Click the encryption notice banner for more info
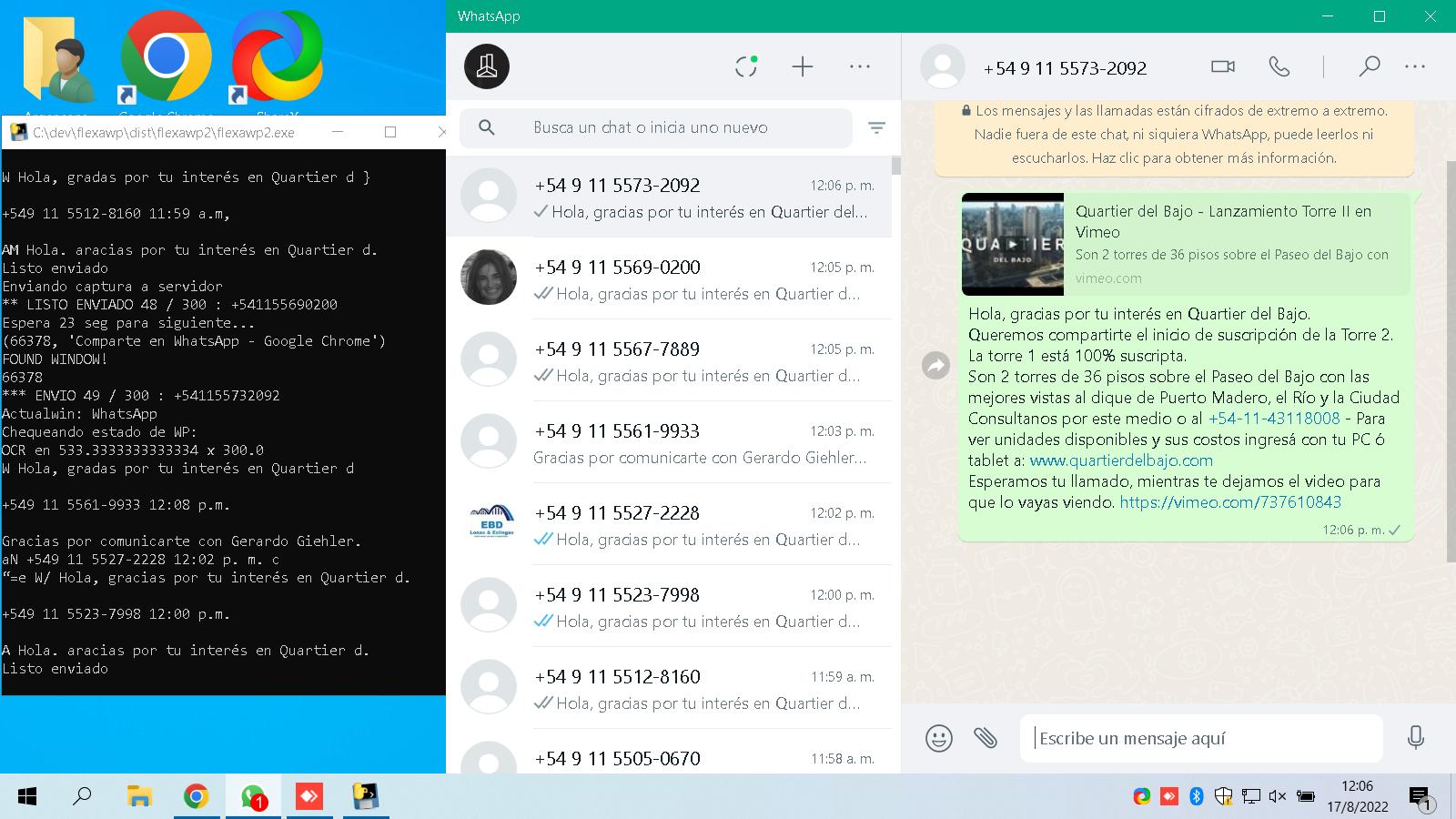The width and height of the screenshot is (1456, 819). point(1174,135)
